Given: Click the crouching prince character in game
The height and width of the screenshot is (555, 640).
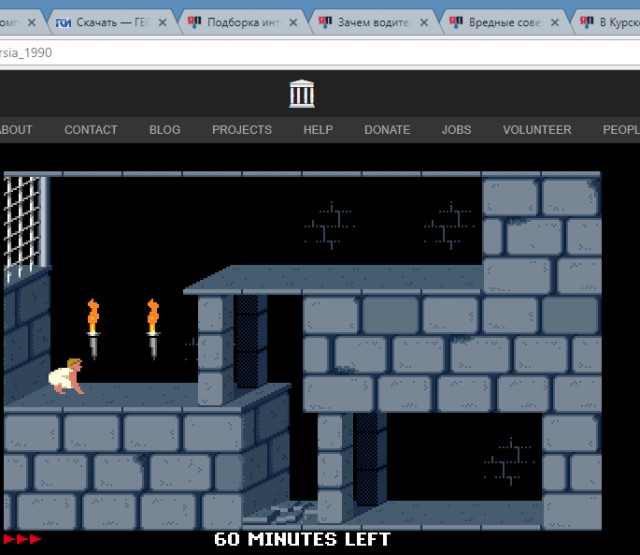Looking at the screenshot, I should point(66,376).
